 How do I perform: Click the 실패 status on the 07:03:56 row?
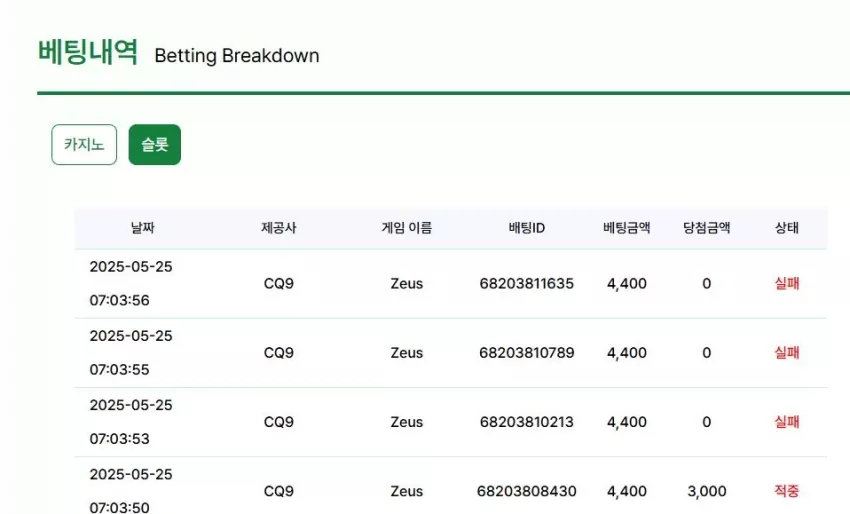pos(787,284)
